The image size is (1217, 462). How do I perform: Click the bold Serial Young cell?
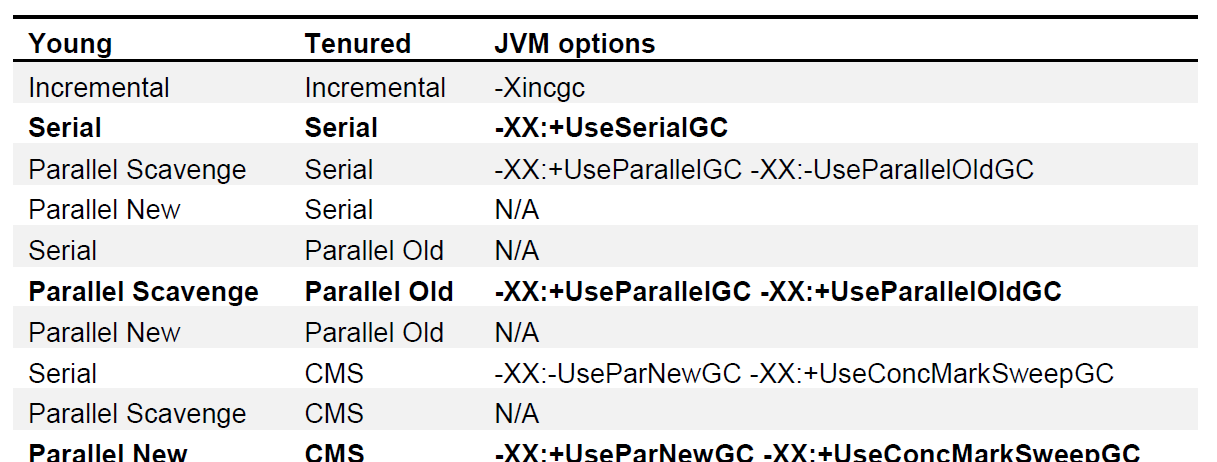pos(65,128)
